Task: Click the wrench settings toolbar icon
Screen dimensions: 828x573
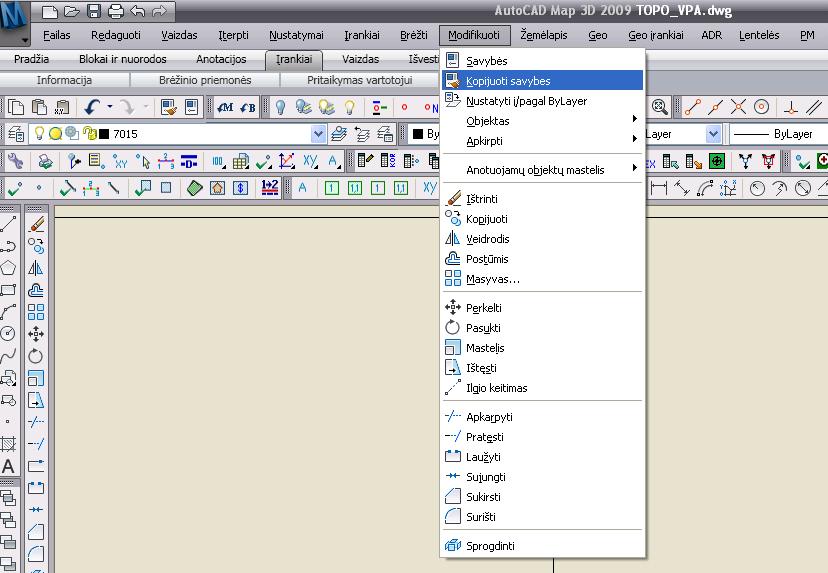Action: (15, 161)
